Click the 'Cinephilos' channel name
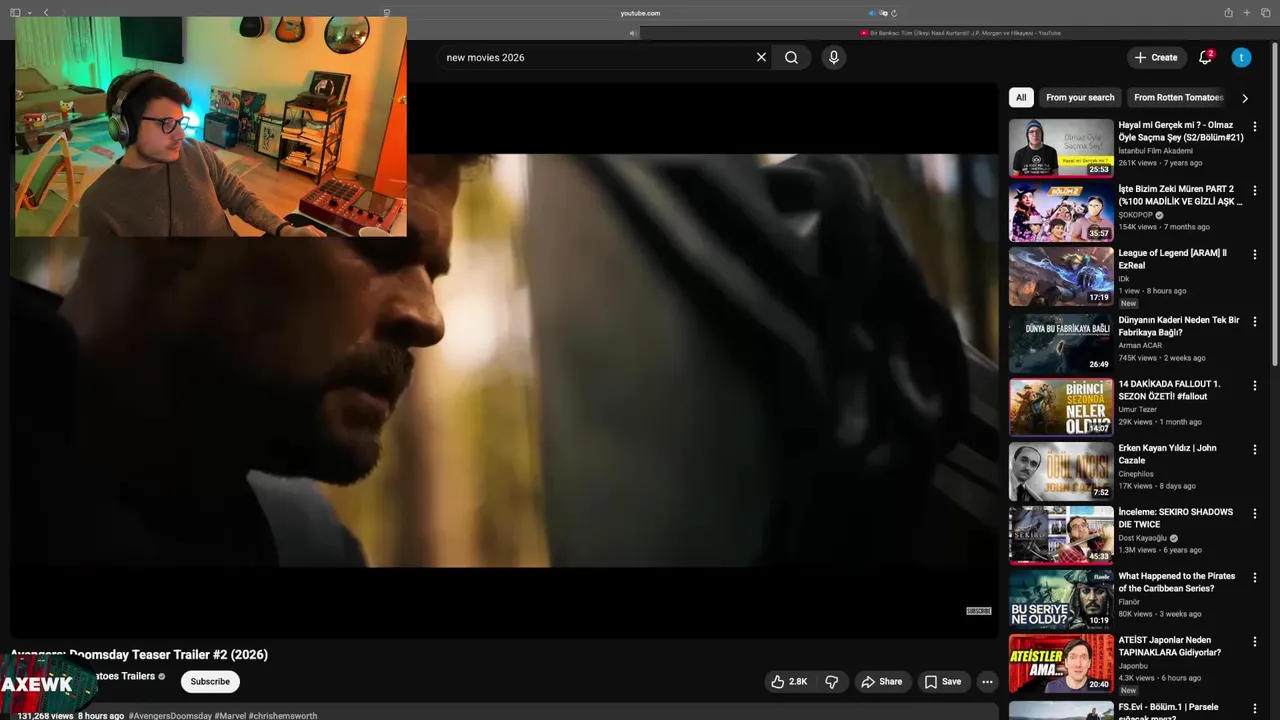1280x720 pixels. 1136,474
